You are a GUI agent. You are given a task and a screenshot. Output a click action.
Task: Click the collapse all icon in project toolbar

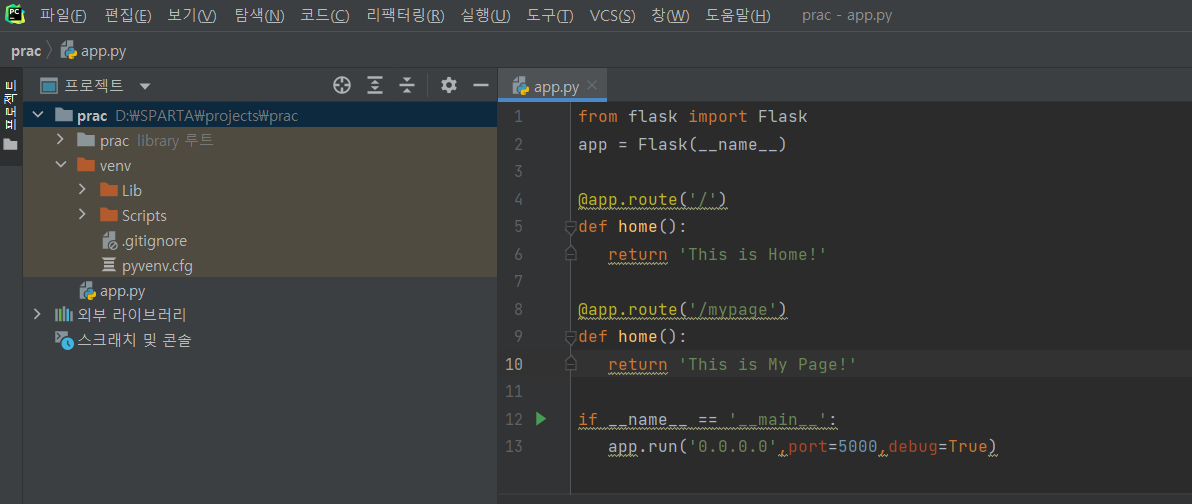tap(407, 85)
